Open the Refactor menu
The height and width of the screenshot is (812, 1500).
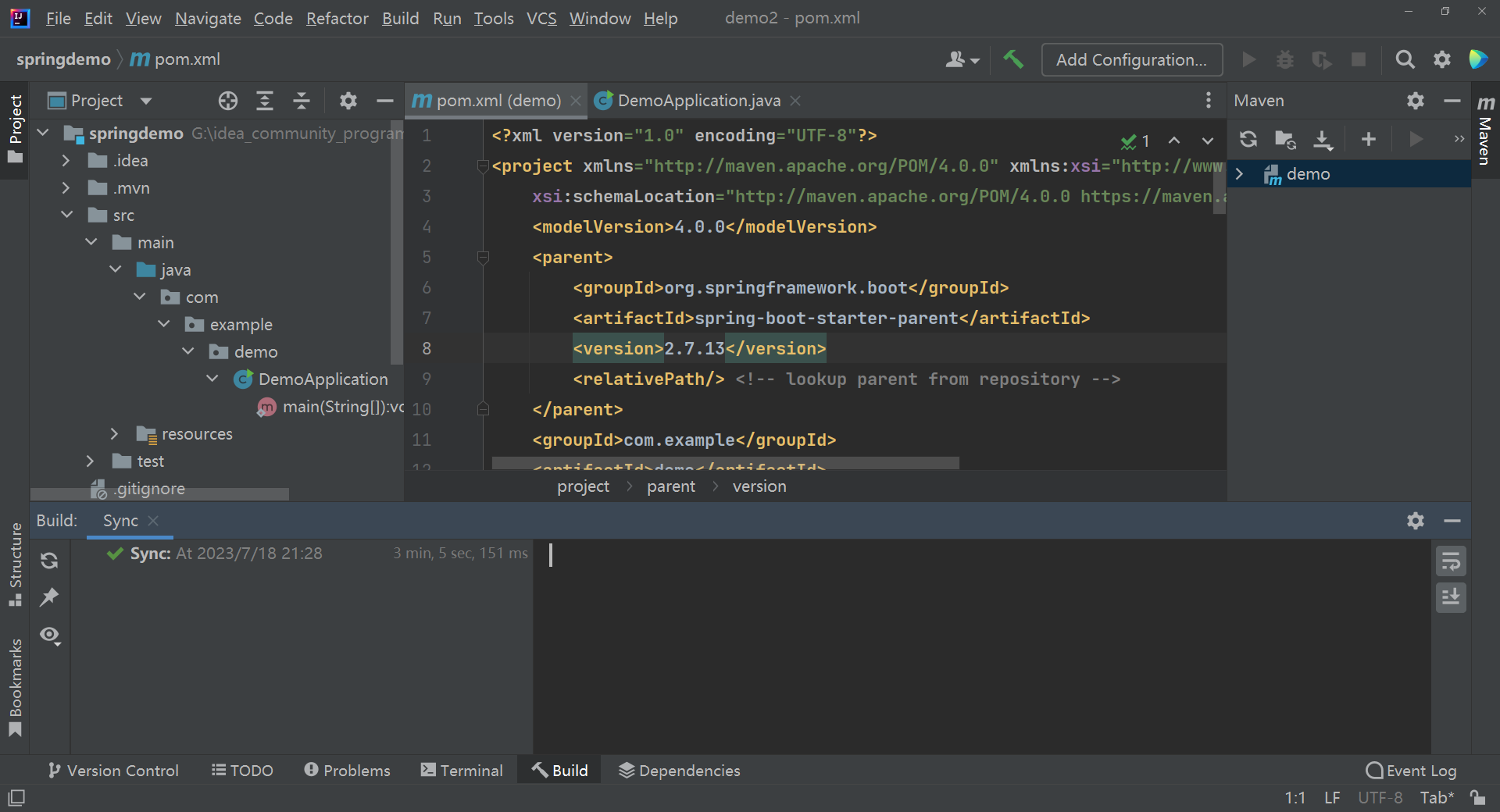[x=337, y=18]
